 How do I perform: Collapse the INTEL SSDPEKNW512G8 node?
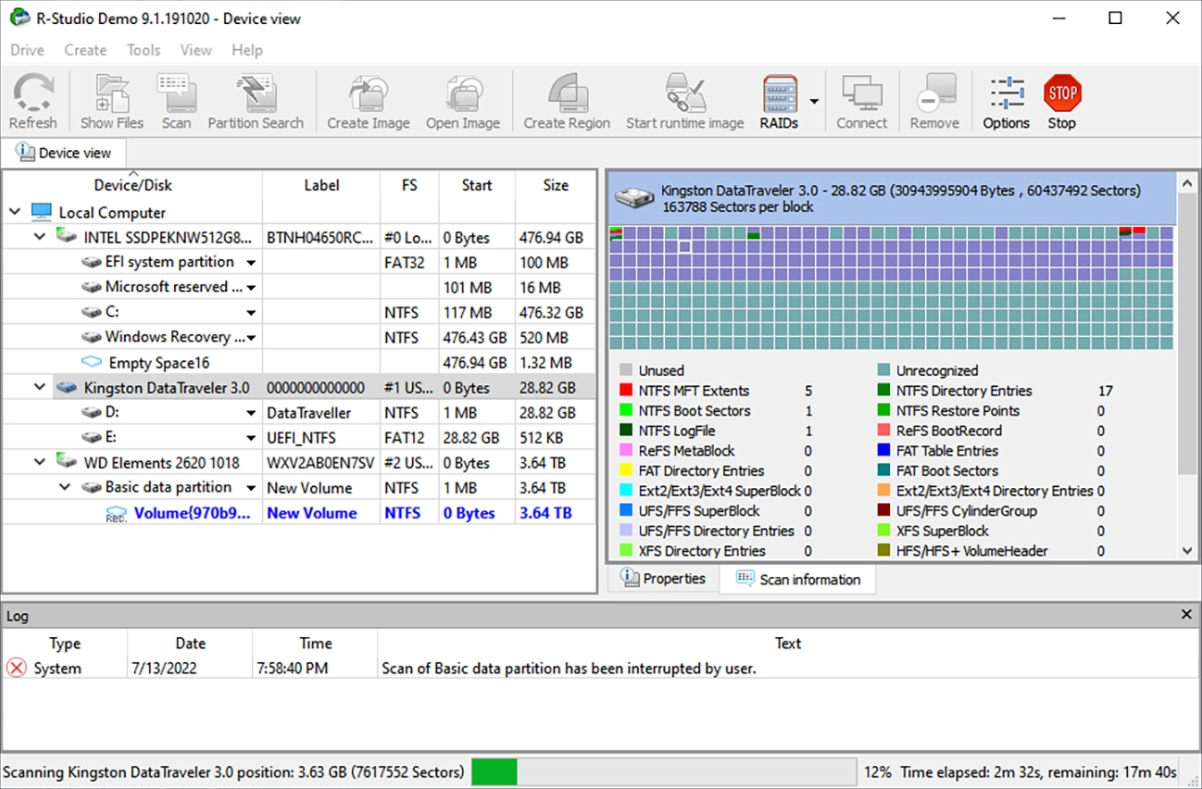click(x=40, y=237)
